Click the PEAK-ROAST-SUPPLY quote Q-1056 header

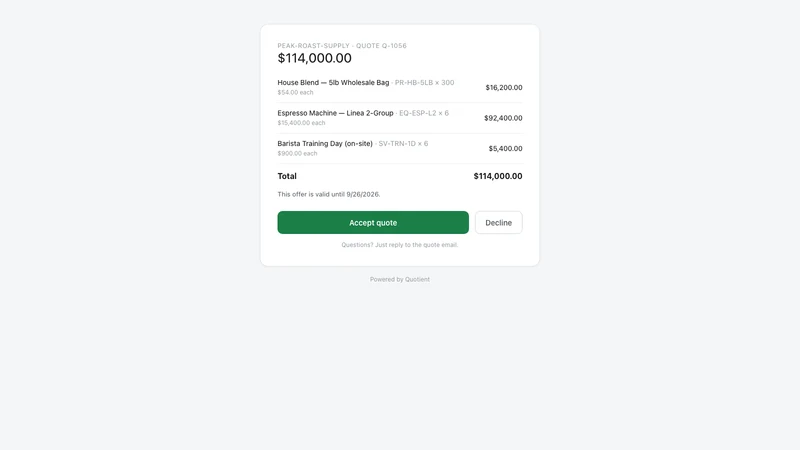tap(342, 45)
